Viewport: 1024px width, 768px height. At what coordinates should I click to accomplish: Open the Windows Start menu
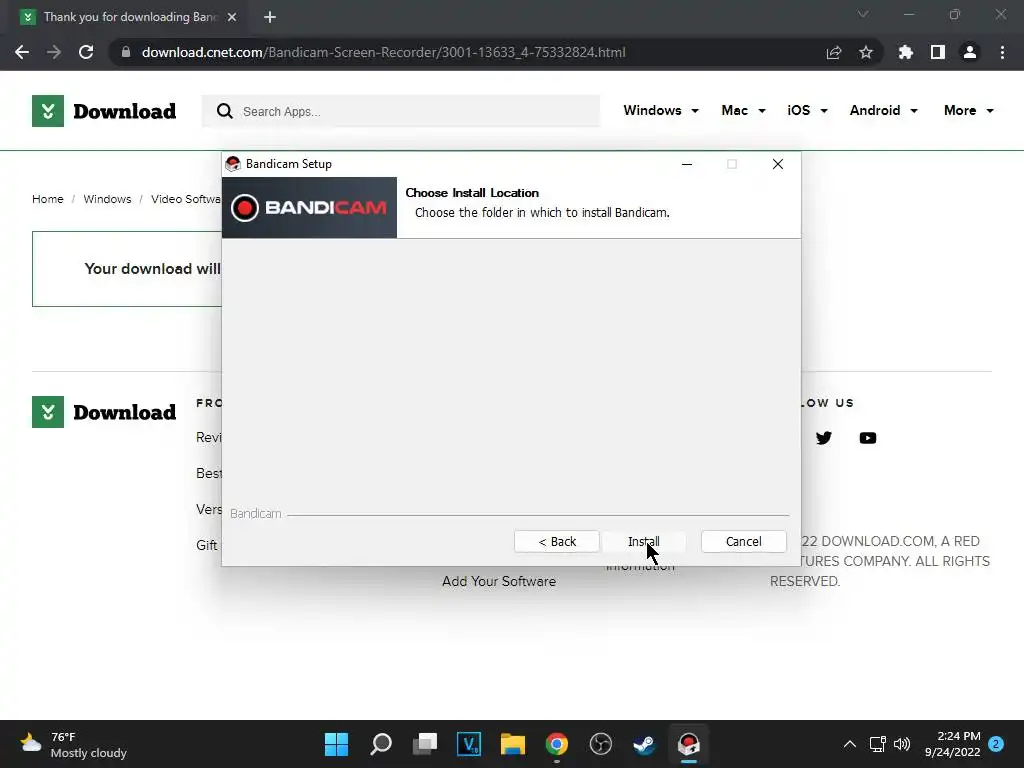pos(336,744)
